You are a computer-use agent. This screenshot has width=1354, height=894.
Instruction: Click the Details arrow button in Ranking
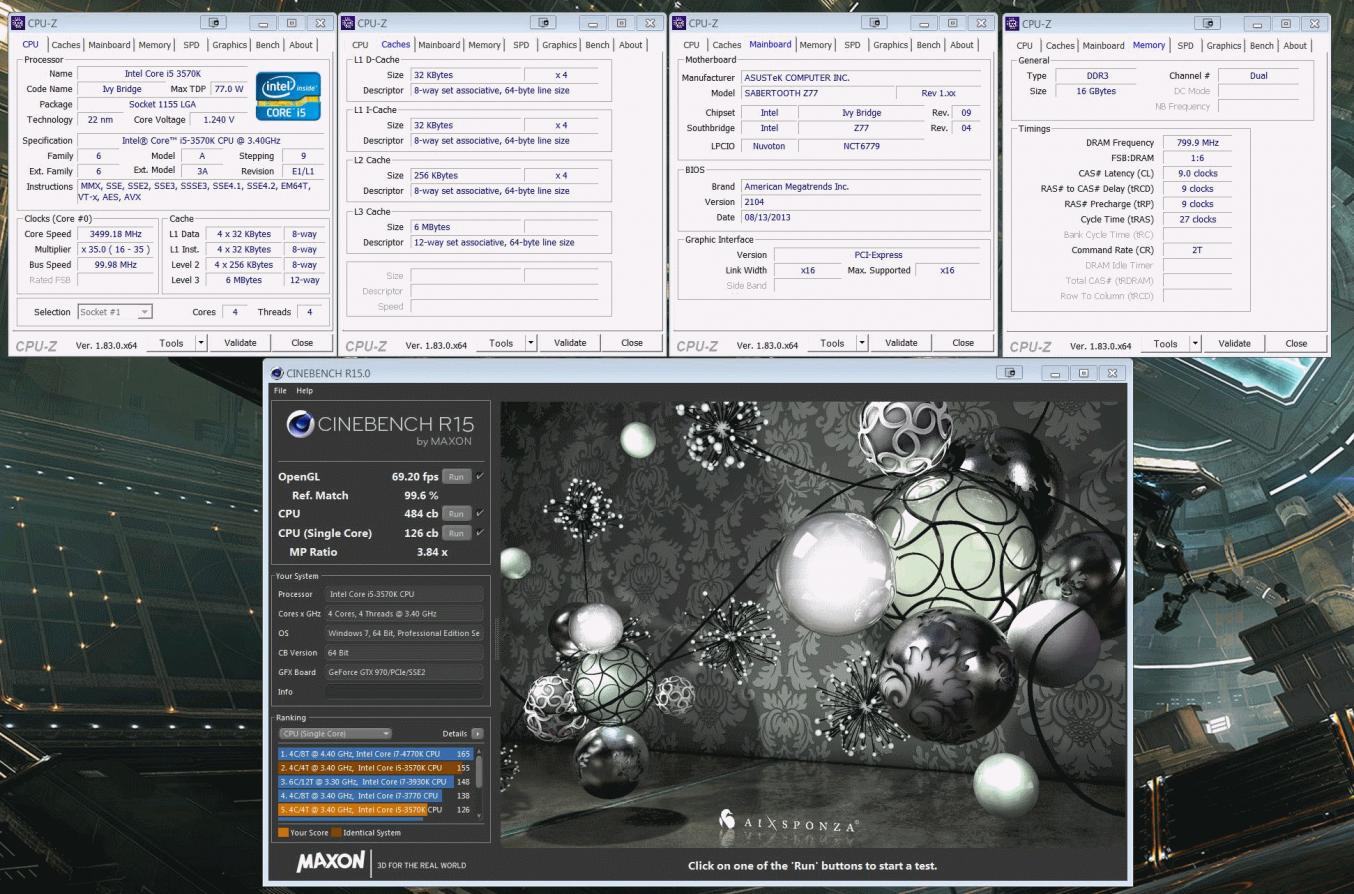(x=477, y=733)
